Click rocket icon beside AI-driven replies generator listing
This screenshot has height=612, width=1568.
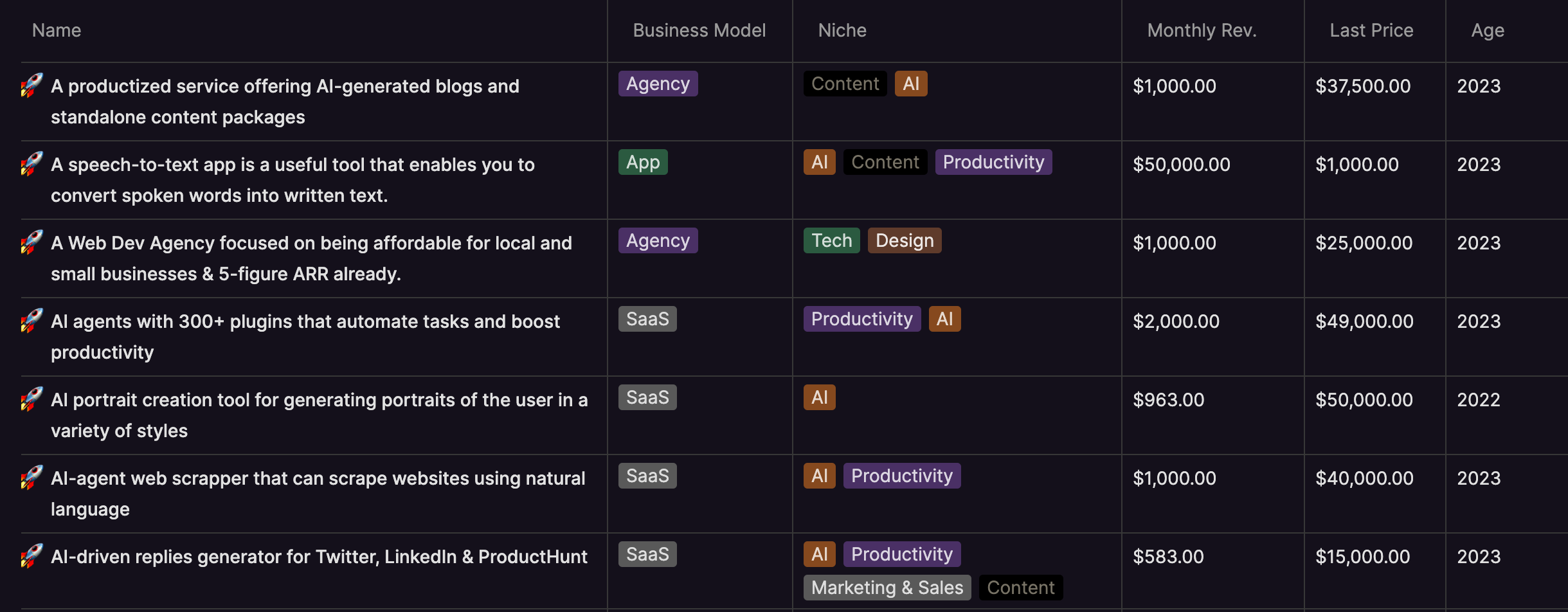tap(32, 556)
